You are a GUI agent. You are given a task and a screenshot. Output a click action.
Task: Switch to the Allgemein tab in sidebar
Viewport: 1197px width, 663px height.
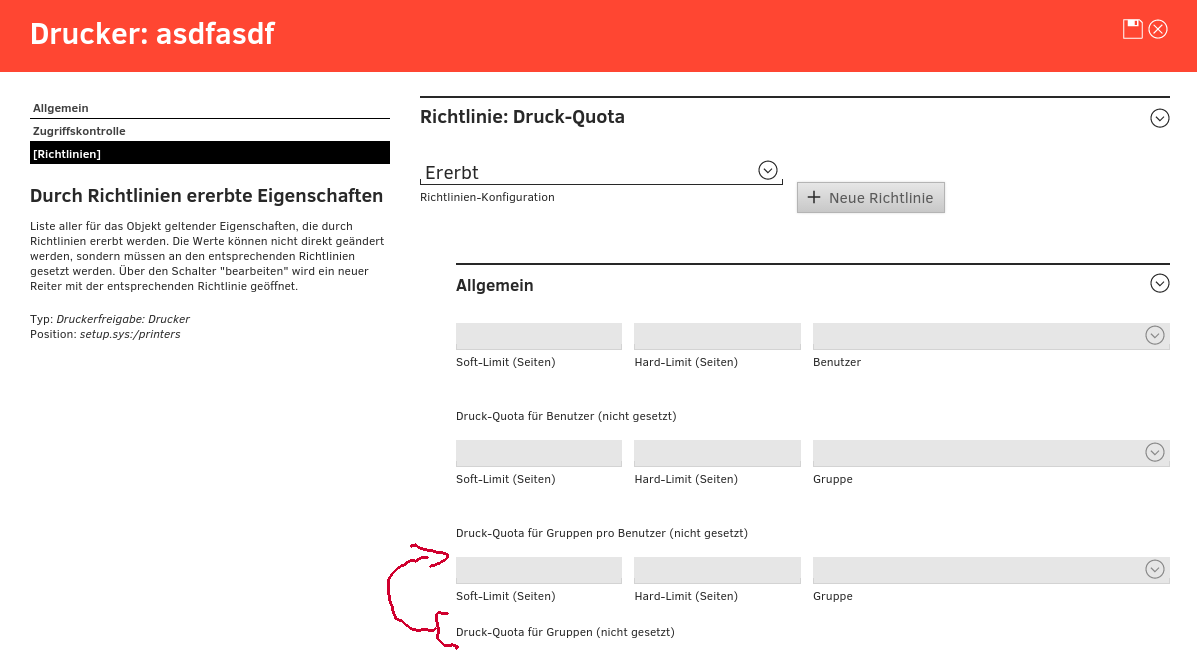click(61, 108)
